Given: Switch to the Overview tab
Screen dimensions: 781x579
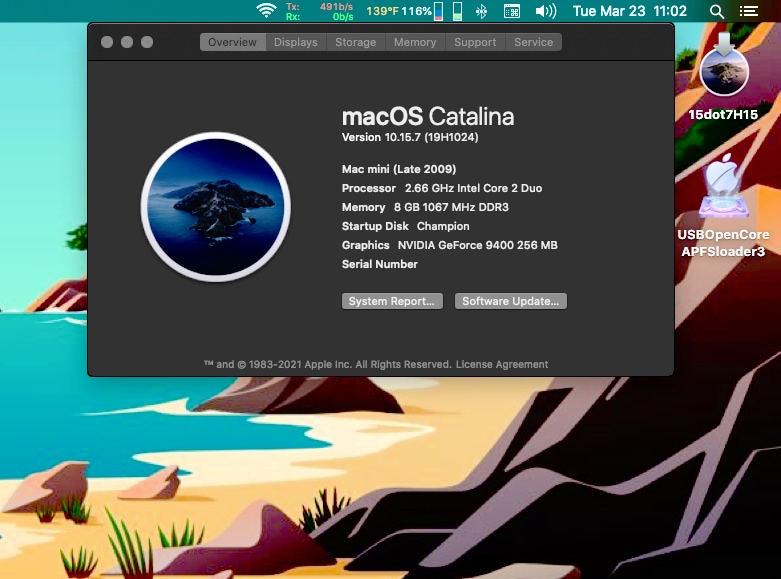Looking at the screenshot, I should [x=233, y=42].
